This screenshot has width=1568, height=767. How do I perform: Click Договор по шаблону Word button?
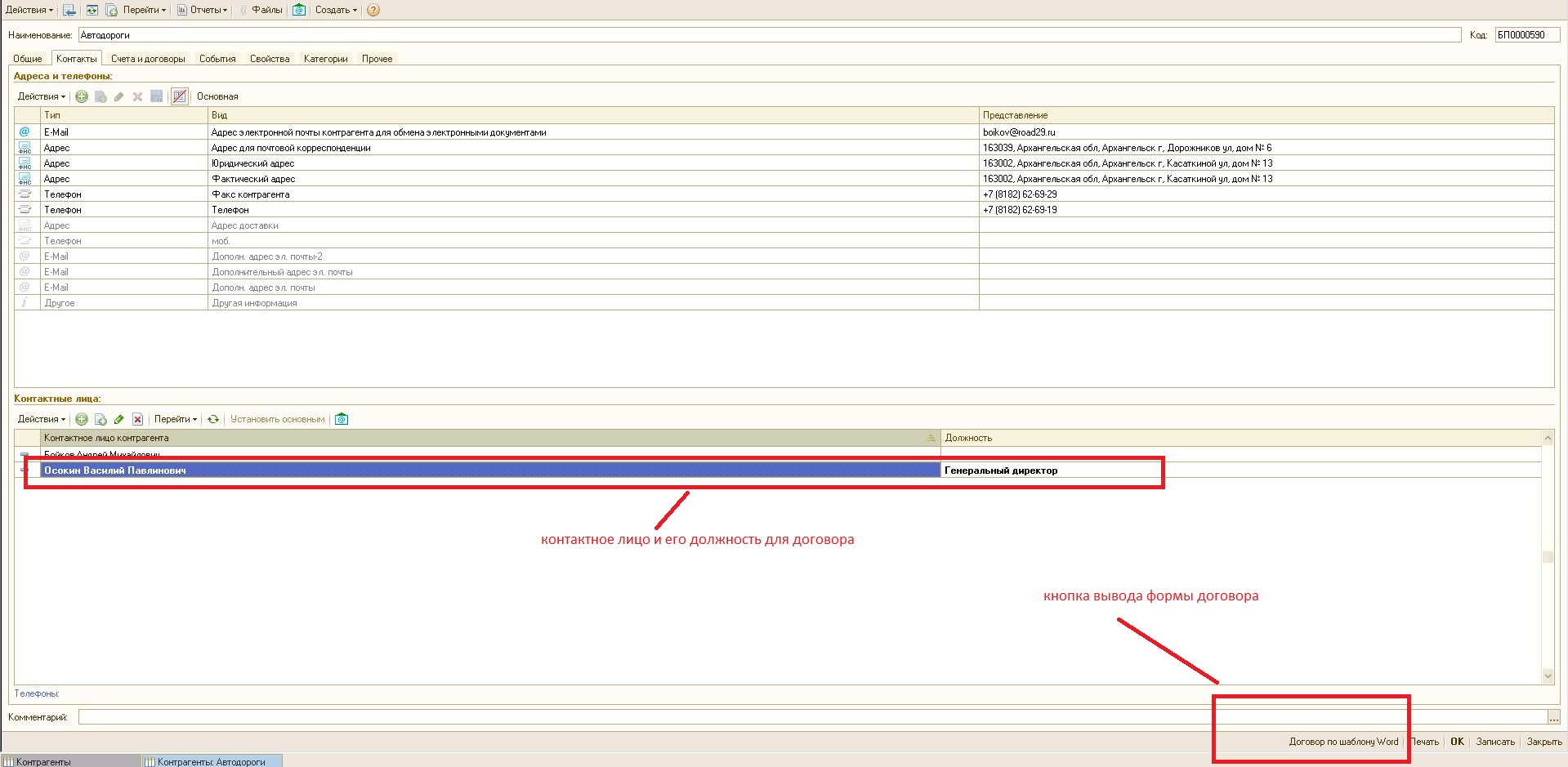tap(1343, 742)
